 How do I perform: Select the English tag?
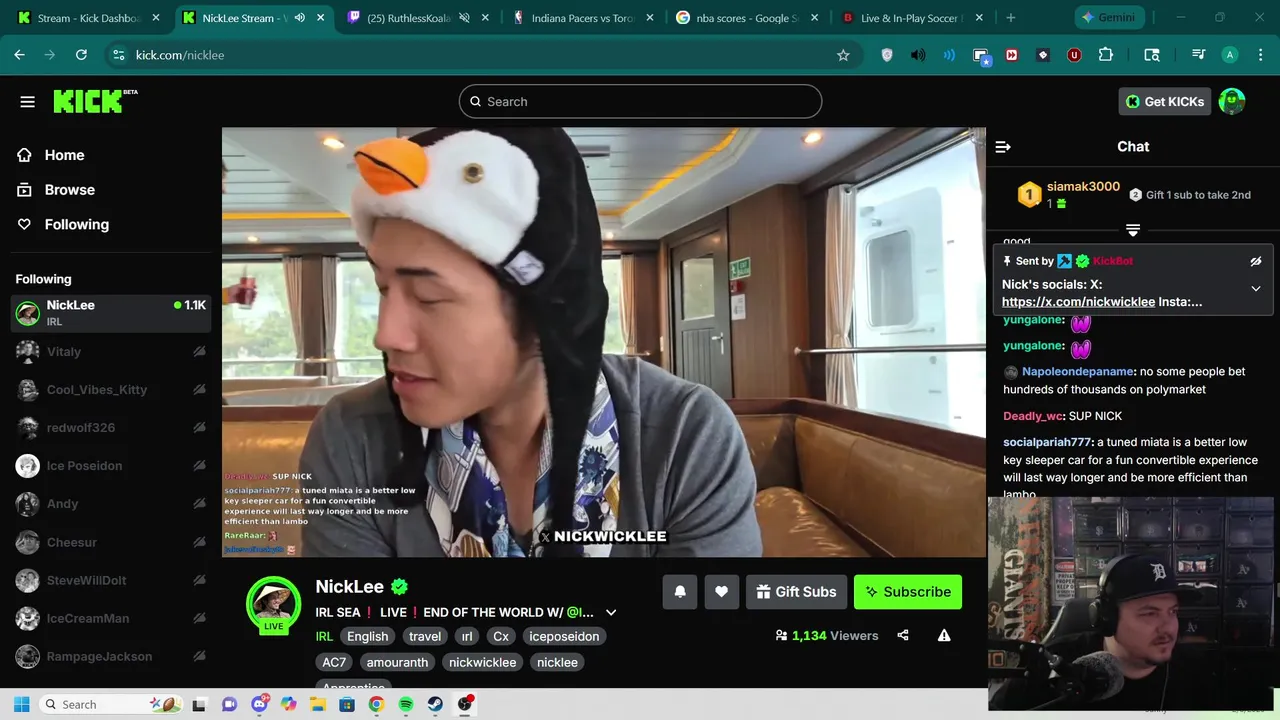click(x=368, y=636)
